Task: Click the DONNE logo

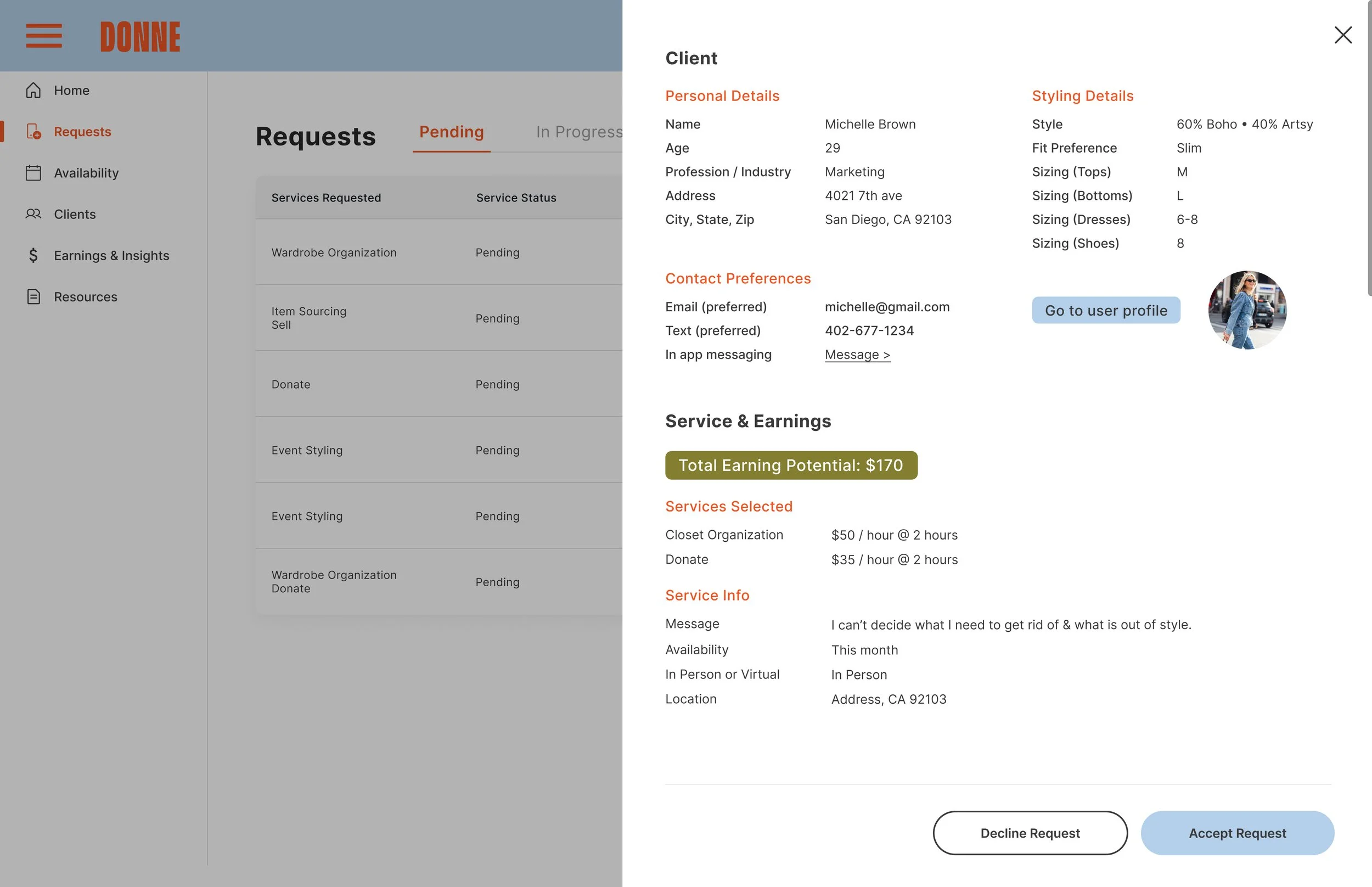Action: click(140, 37)
